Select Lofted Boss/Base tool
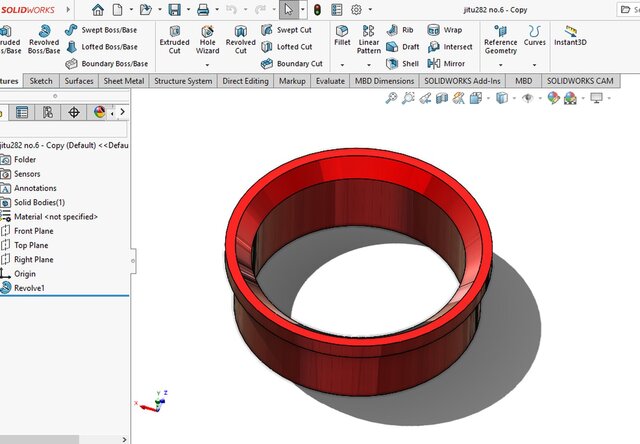 (102, 47)
